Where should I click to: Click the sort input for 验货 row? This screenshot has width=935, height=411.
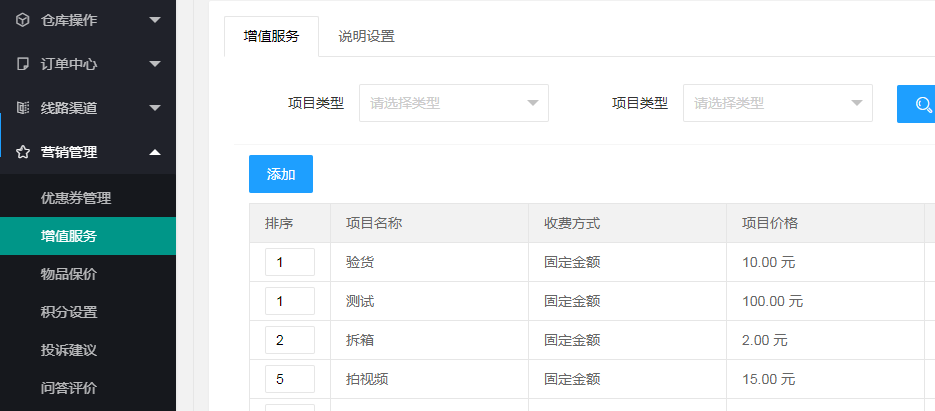coord(290,262)
